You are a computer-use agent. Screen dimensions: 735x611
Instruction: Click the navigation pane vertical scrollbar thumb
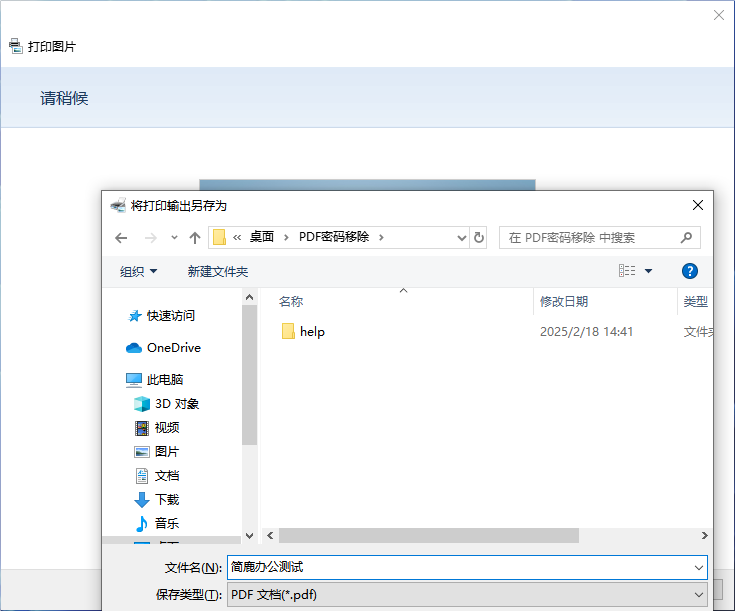(x=249, y=375)
